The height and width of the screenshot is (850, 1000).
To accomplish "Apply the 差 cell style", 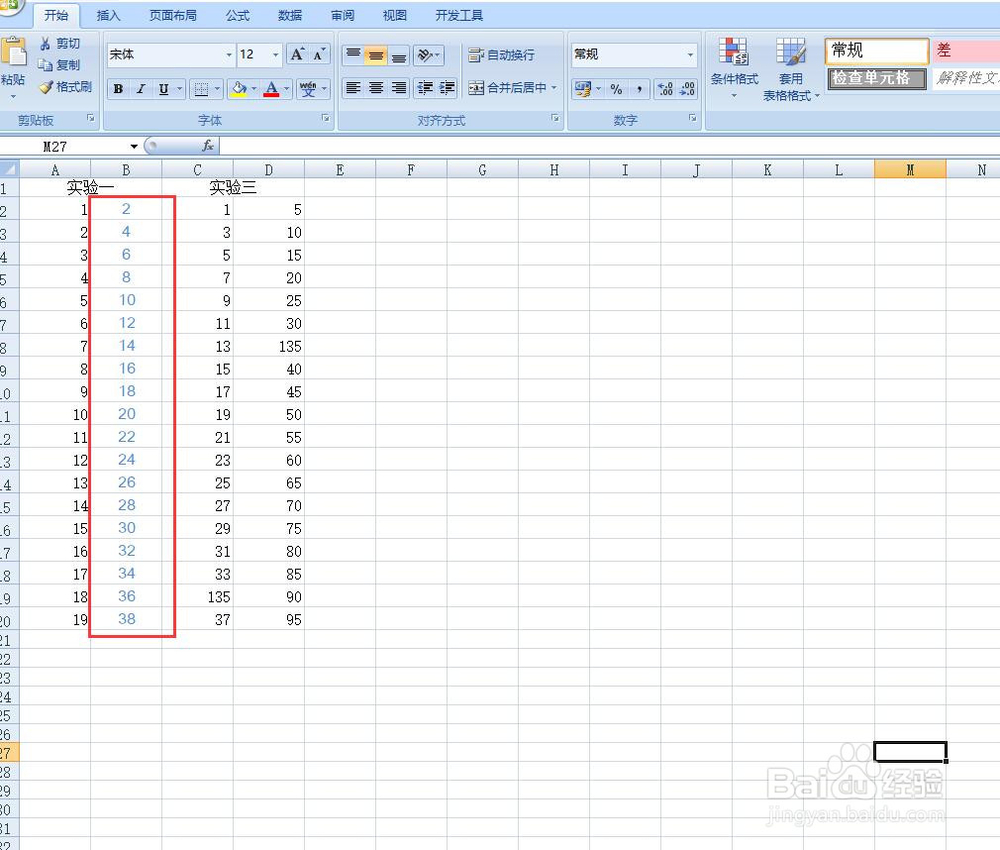I will click(x=966, y=51).
